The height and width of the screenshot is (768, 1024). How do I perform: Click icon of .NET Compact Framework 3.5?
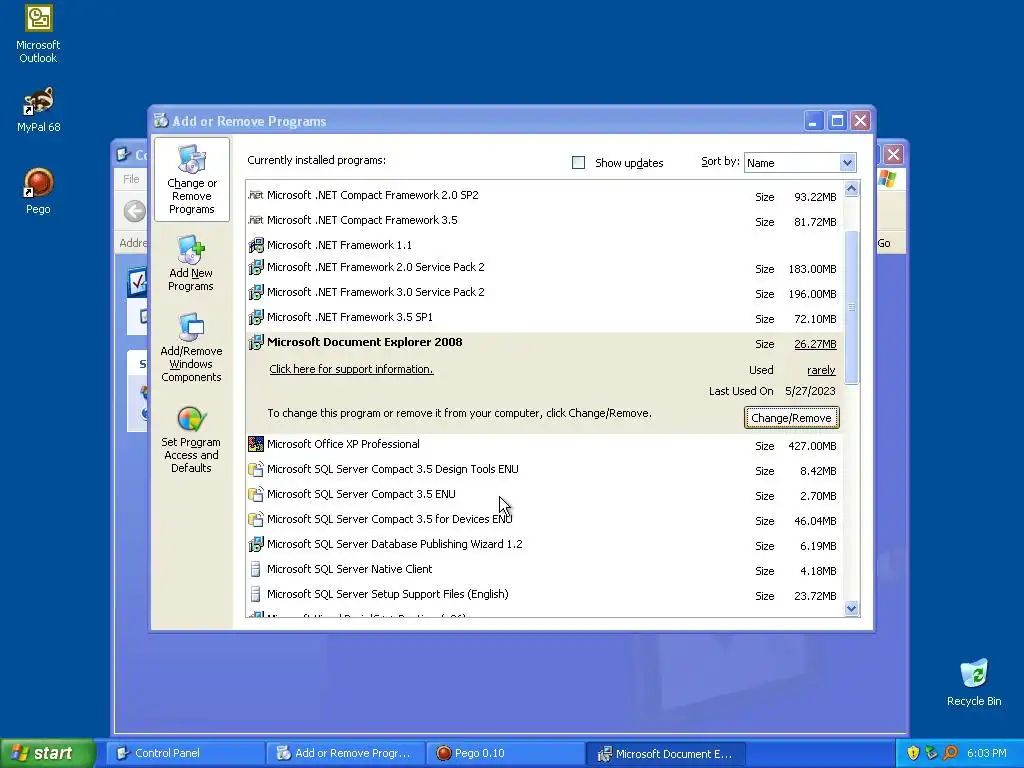point(256,220)
